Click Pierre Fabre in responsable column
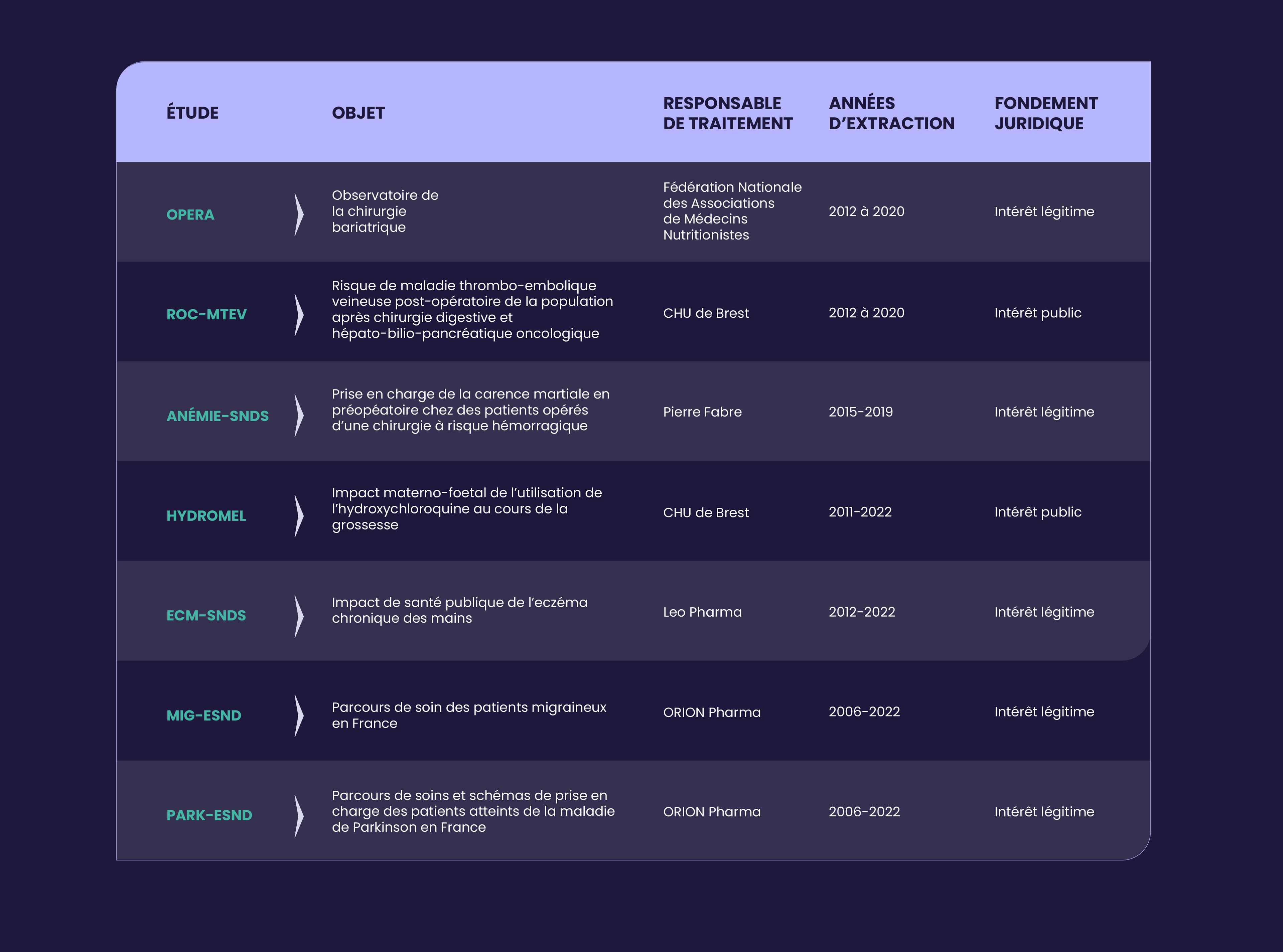Viewport: 1283px width, 952px height. point(702,412)
